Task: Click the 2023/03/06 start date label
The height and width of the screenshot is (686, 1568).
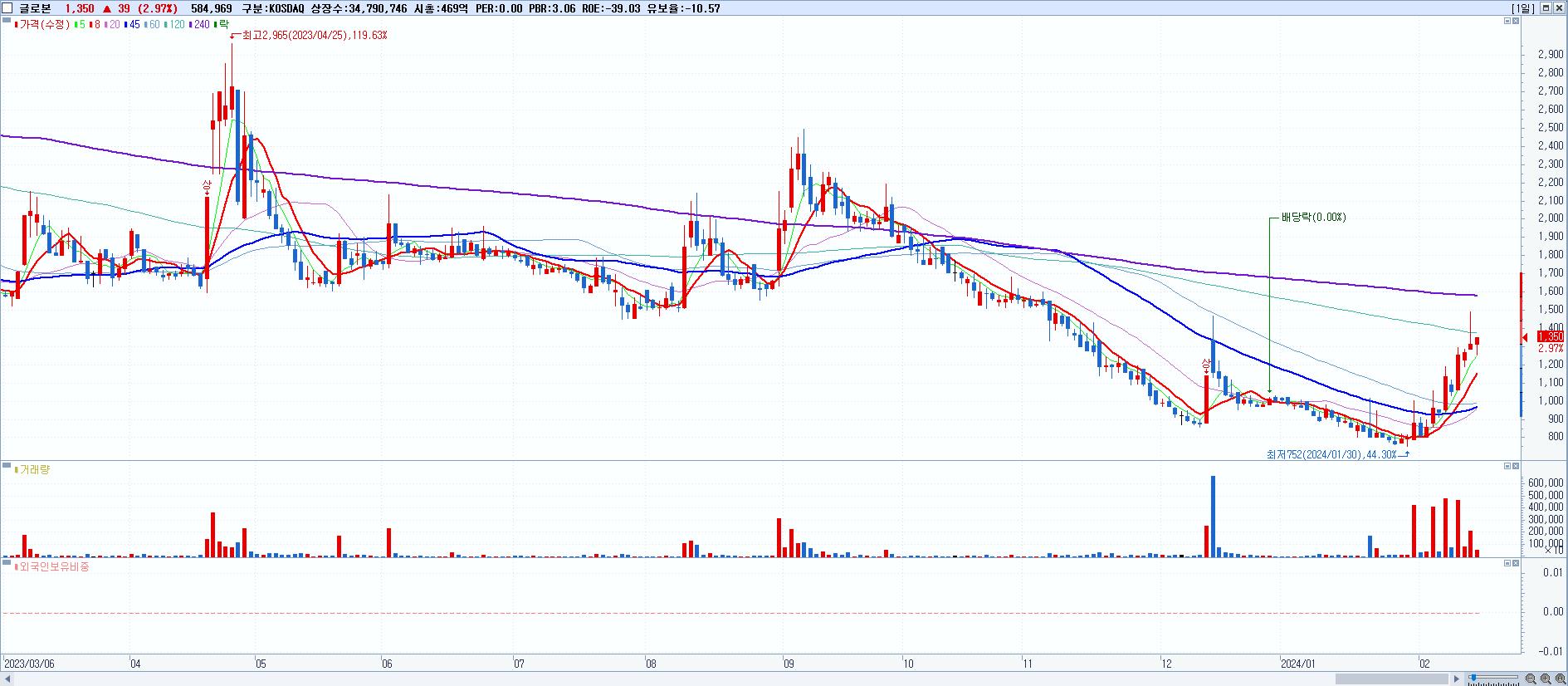Action: tap(29, 664)
